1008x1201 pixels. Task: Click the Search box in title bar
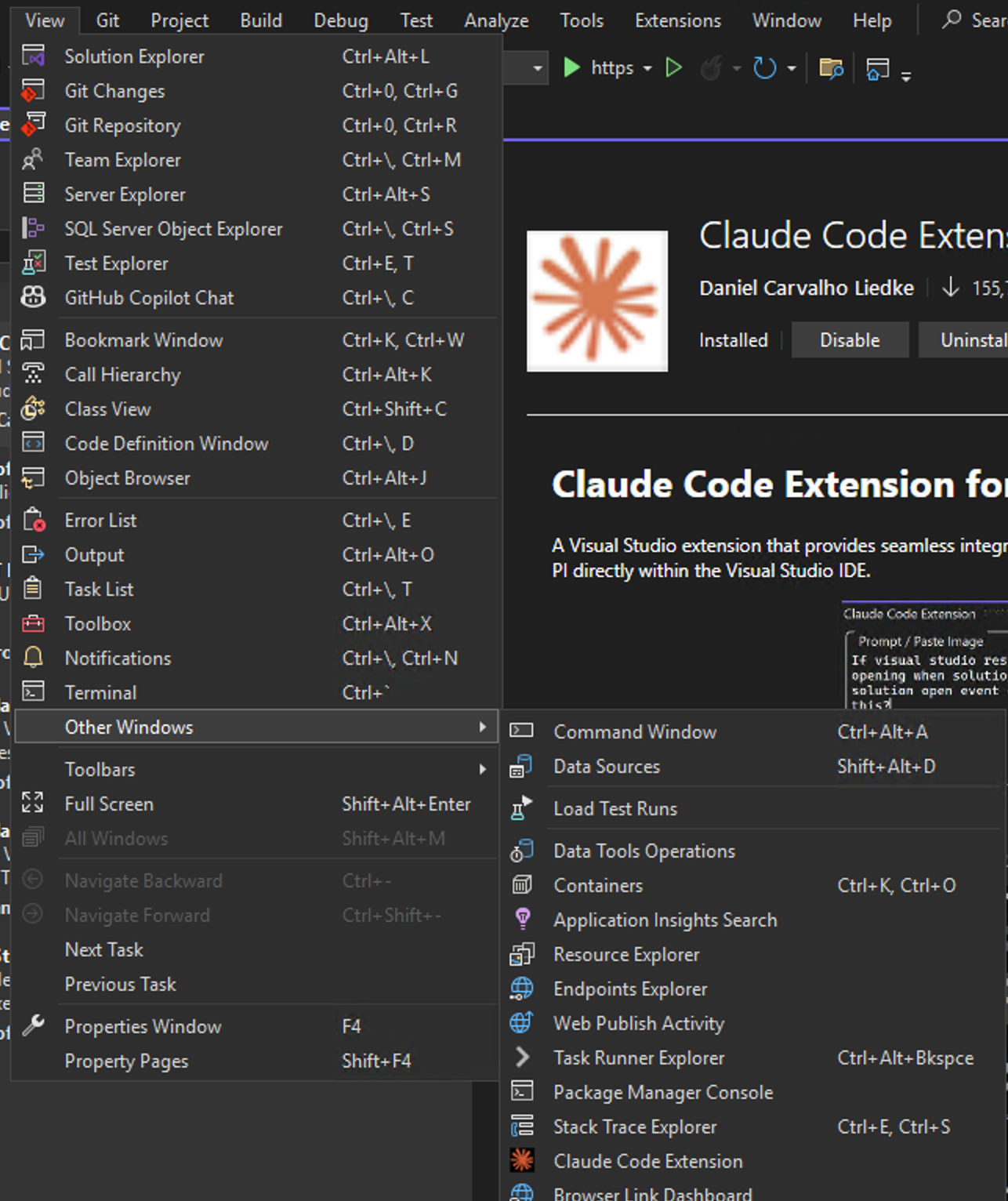973,20
